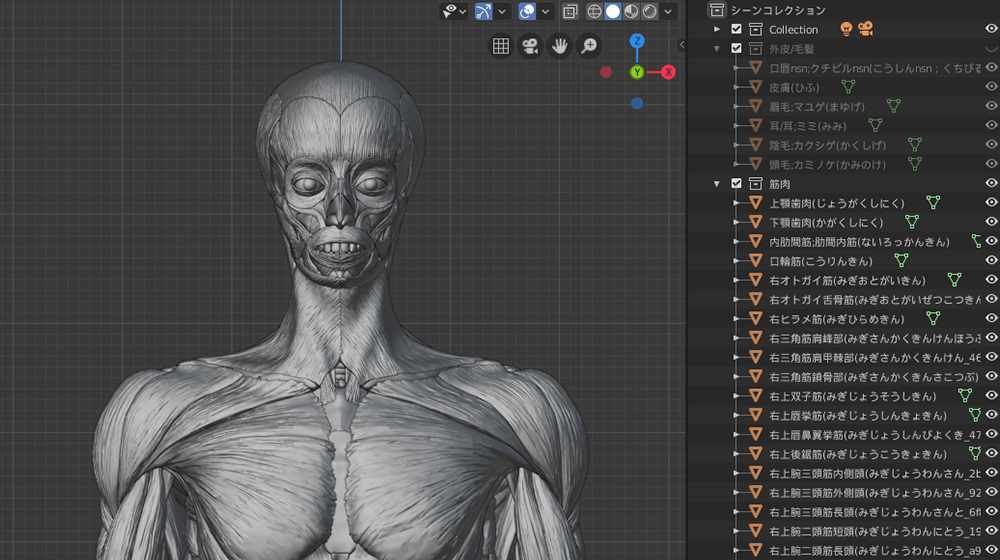
Task: Select 右三角筋鎖骨部 row in outliner
Action: (874, 376)
